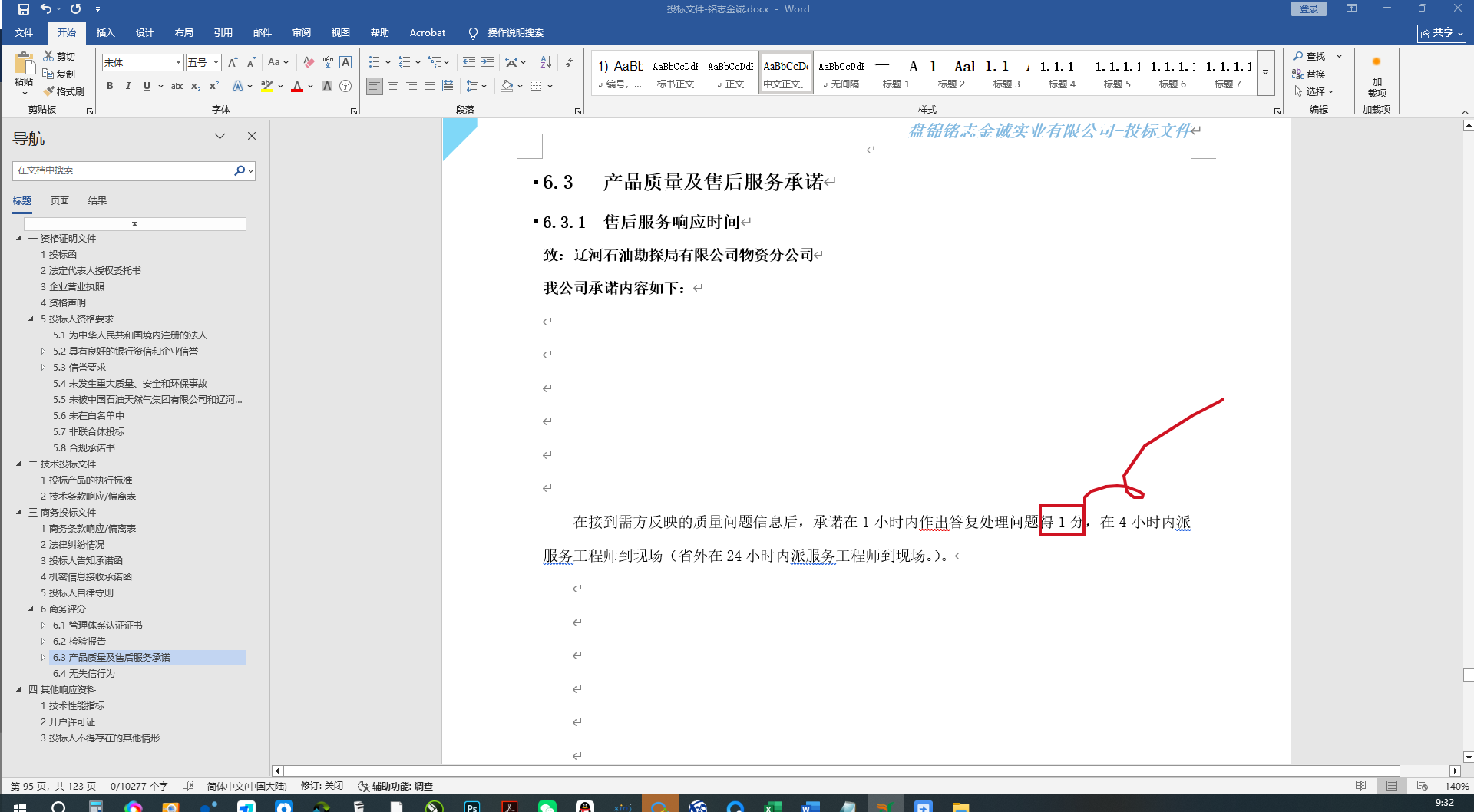This screenshot has height=812, width=1474.
Task: Click the 共享 share button
Action: tap(1442, 33)
